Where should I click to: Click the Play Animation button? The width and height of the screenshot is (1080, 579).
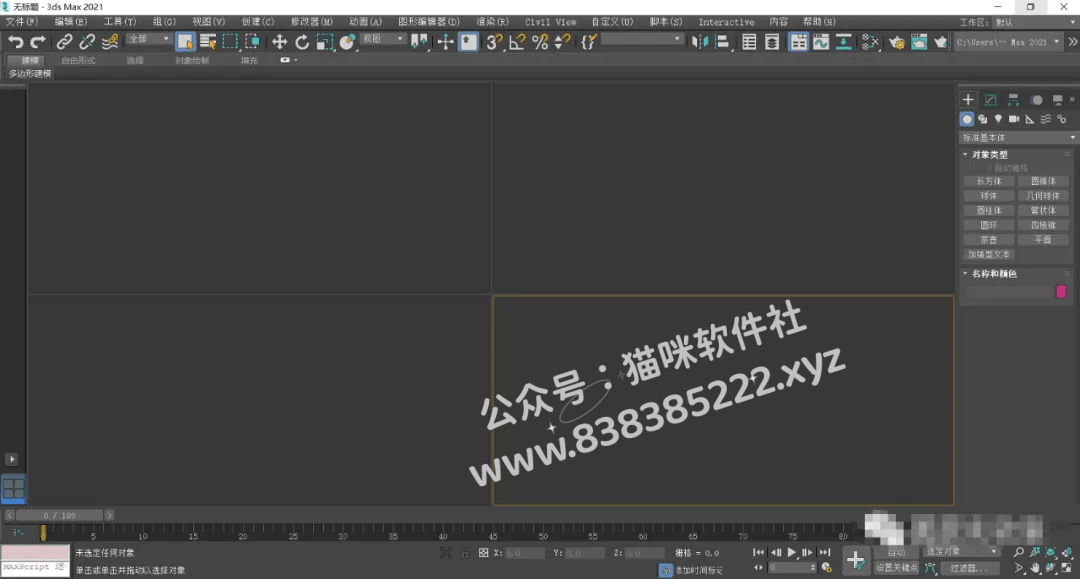pos(791,552)
